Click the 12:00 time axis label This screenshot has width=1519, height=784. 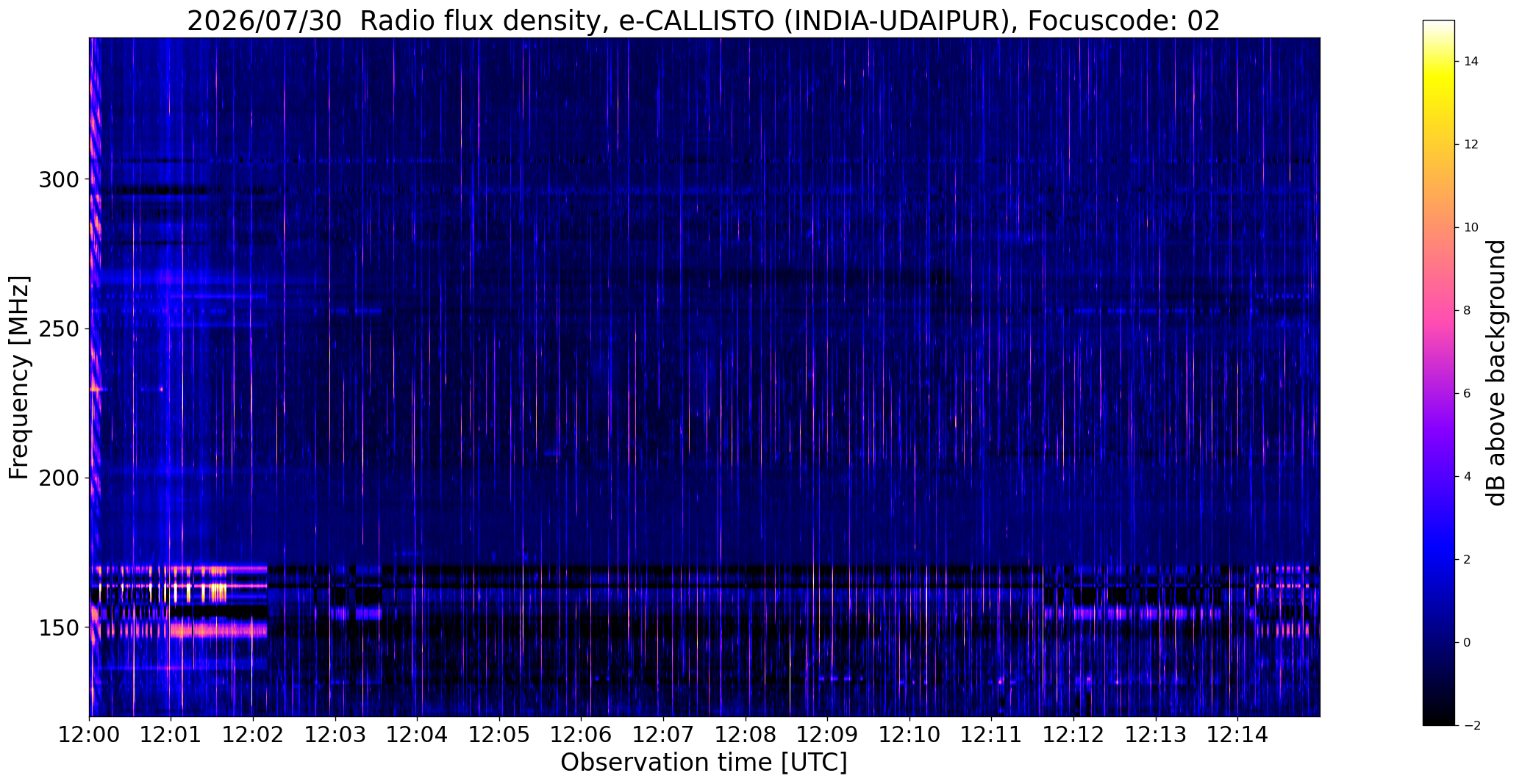click(x=90, y=734)
